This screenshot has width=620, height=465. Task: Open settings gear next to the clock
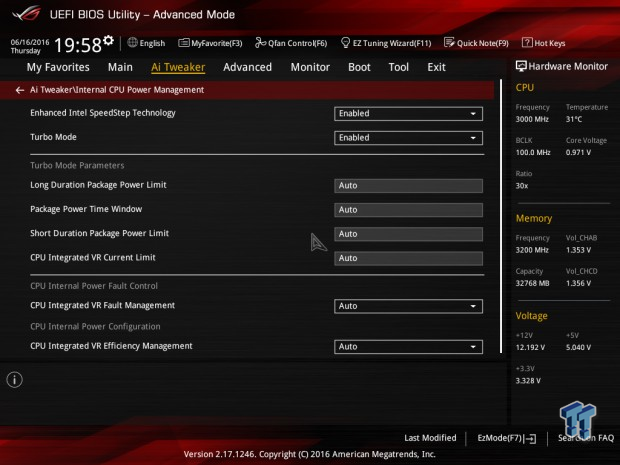point(108,40)
